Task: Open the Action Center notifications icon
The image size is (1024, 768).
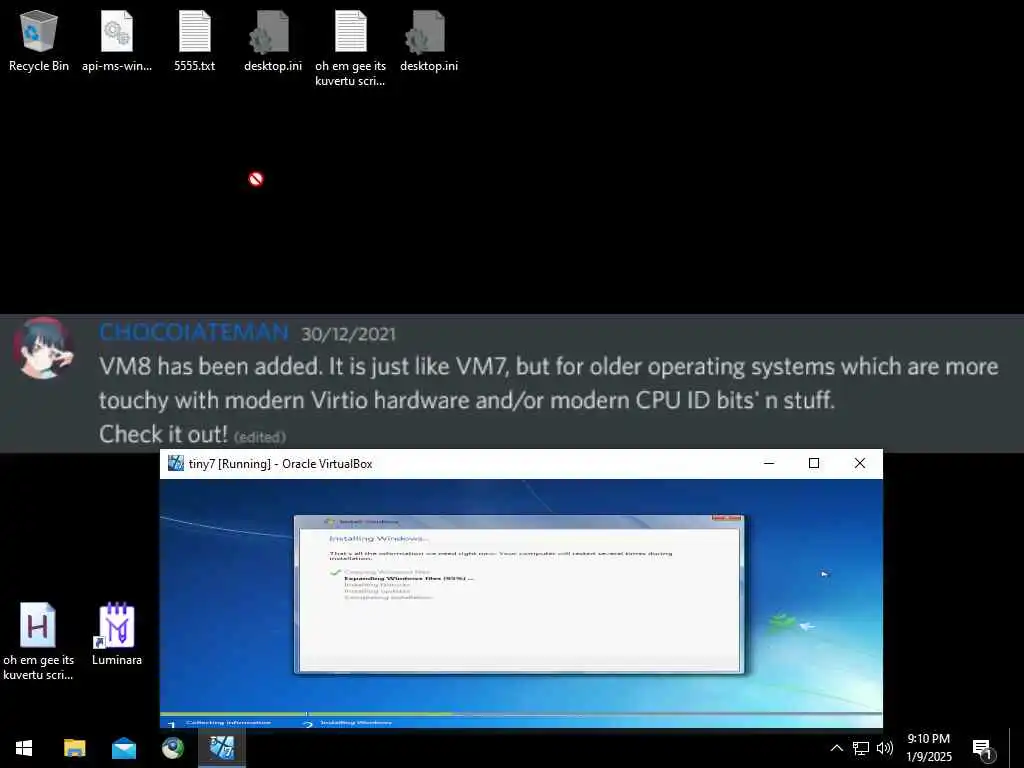Action: [x=982, y=749]
